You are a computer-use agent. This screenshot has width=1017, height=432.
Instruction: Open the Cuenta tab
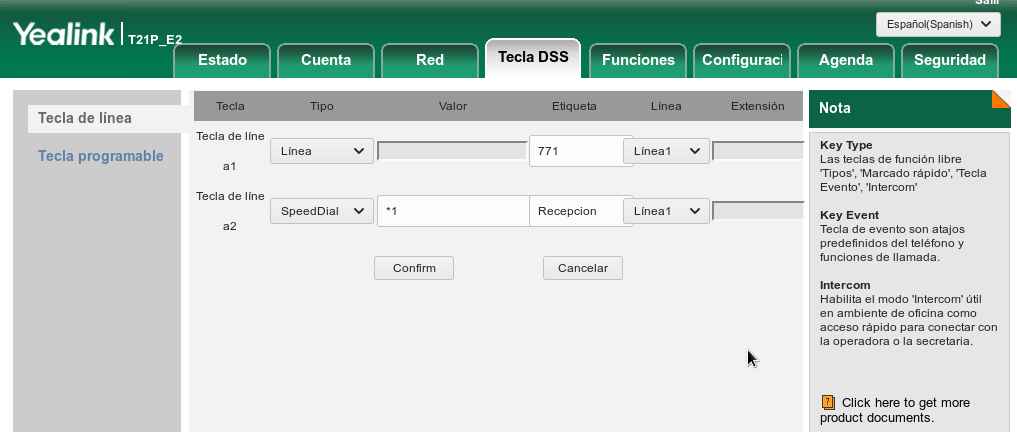click(326, 60)
